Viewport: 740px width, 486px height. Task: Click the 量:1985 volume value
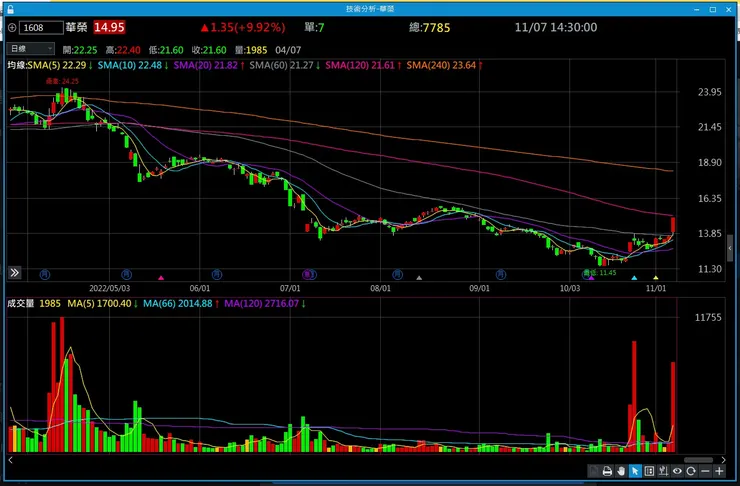(251, 50)
